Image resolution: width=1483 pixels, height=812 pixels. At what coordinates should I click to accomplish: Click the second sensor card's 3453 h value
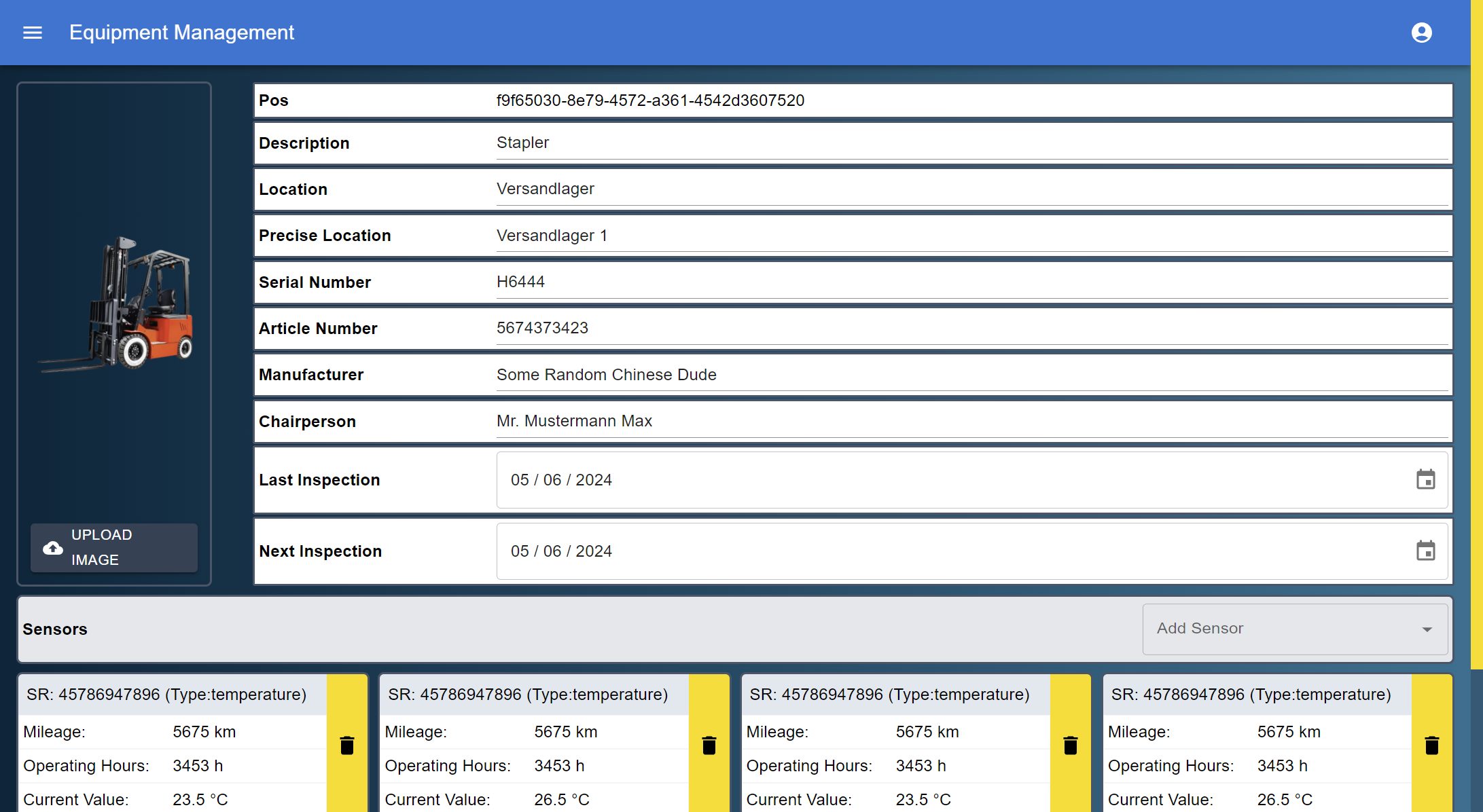click(559, 766)
